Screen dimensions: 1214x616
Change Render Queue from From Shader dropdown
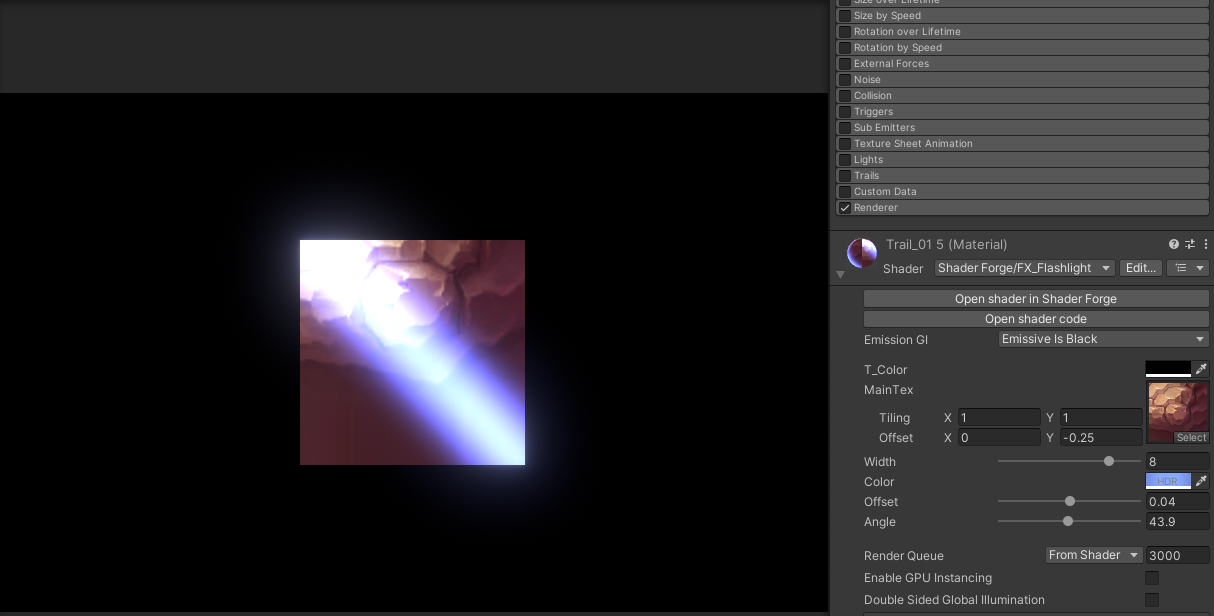[x=1093, y=555]
